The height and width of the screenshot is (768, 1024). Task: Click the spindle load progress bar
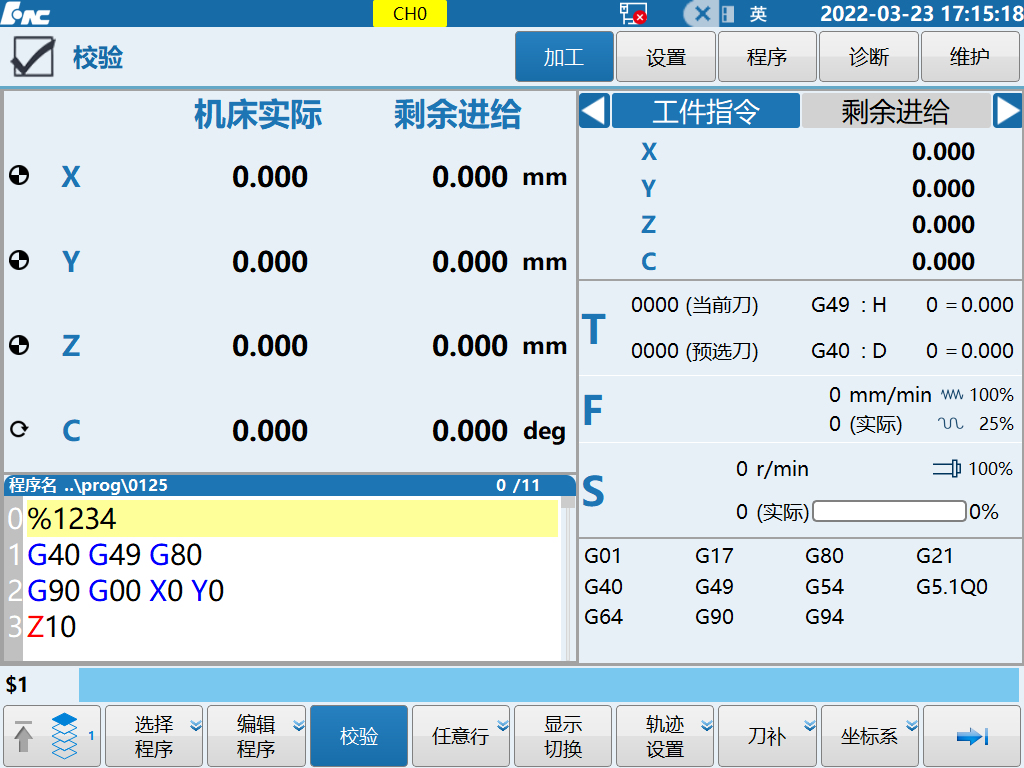click(889, 512)
